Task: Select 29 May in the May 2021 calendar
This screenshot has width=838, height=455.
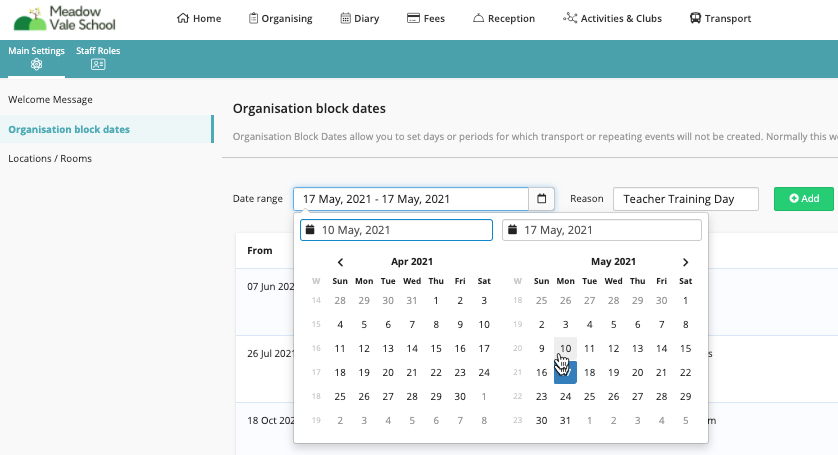Action: 686,397
